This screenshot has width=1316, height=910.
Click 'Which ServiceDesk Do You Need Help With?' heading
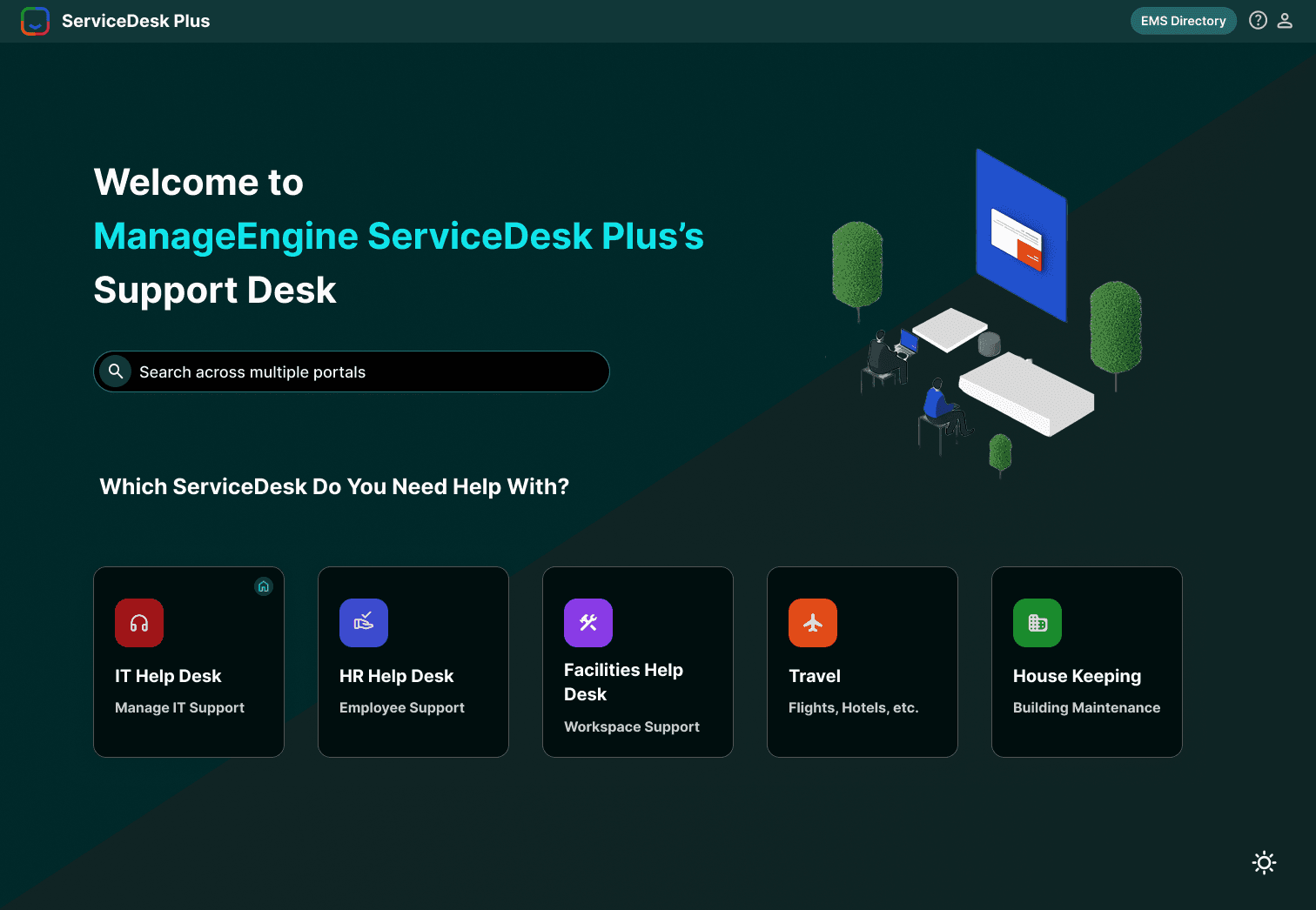[334, 486]
